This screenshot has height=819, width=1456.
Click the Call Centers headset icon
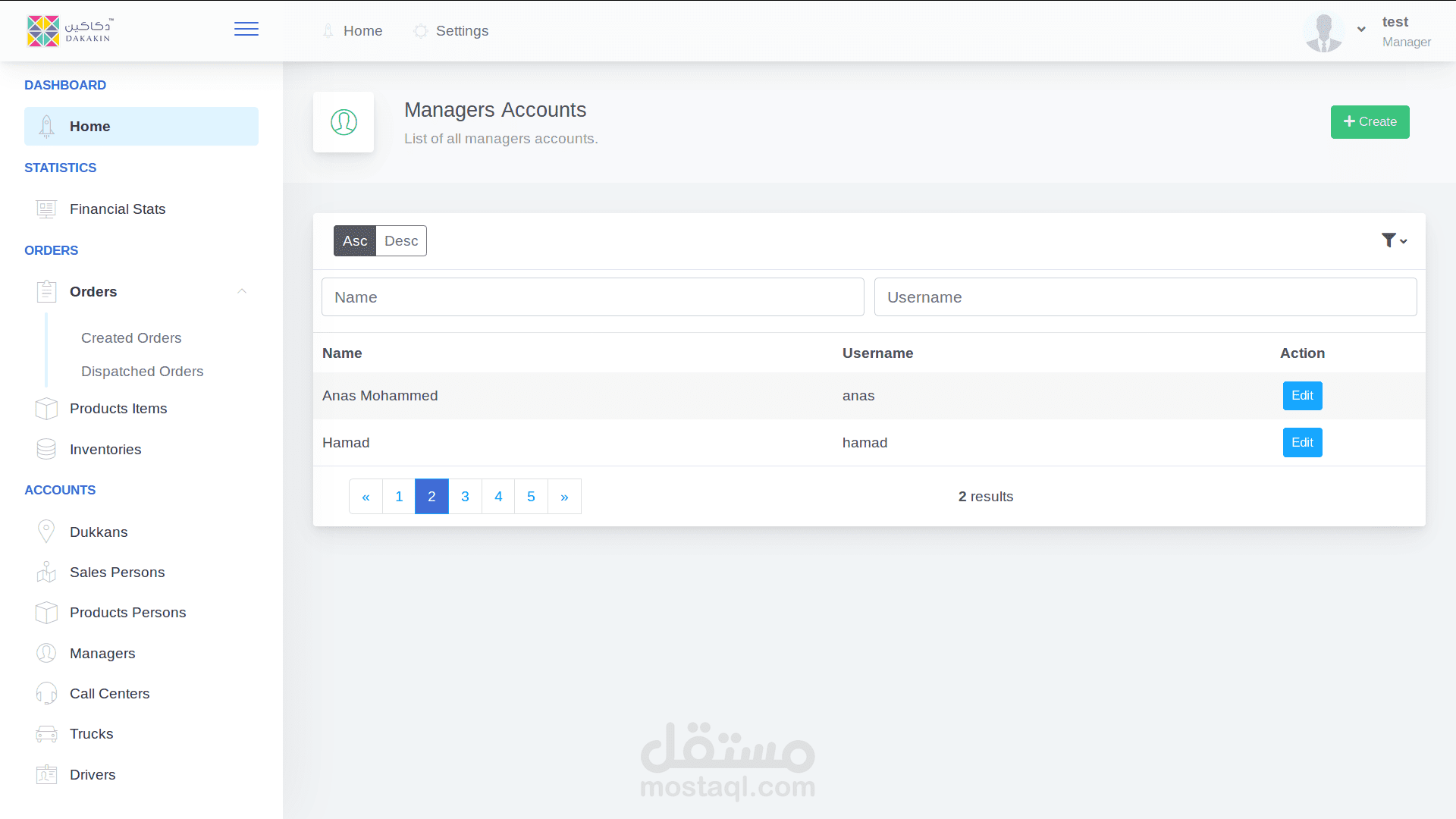[46, 693]
